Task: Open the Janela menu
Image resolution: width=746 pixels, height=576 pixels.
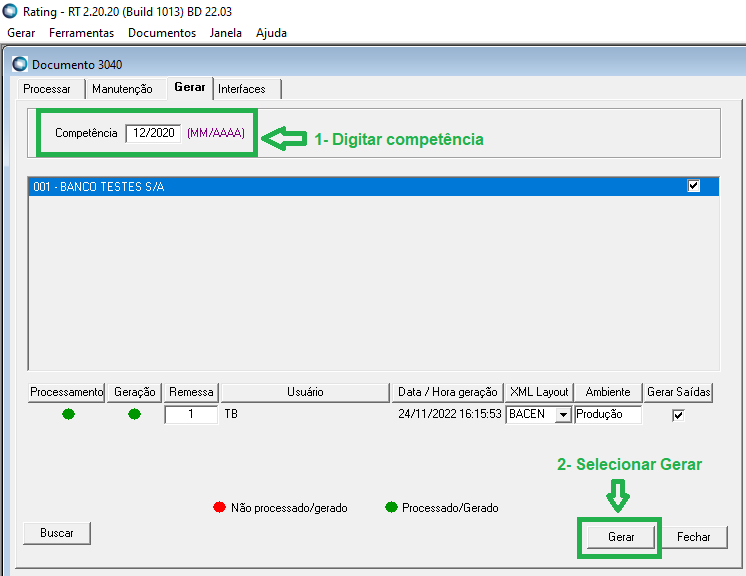Action: [226, 33]
